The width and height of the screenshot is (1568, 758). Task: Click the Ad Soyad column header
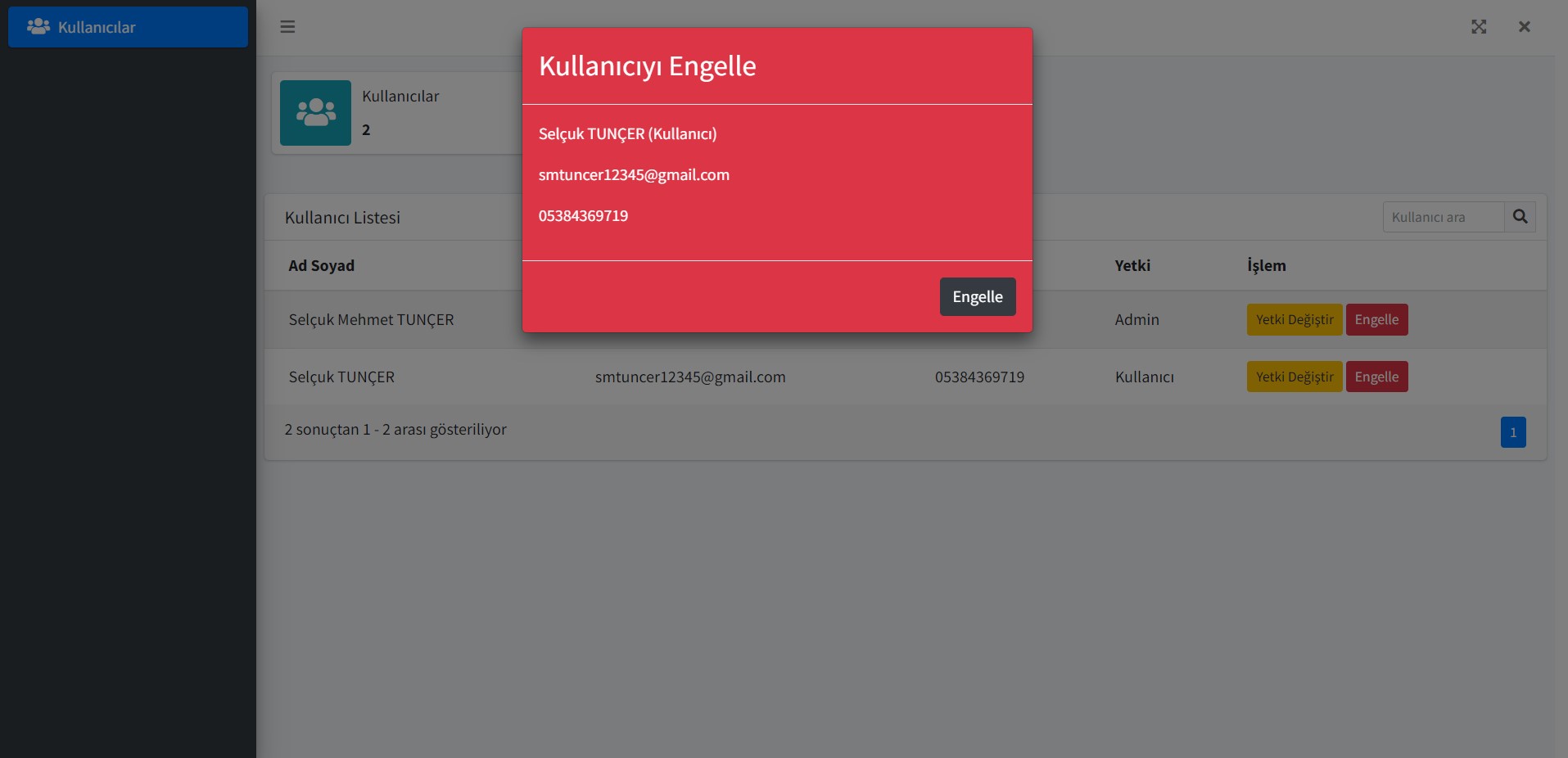point(321,265)
